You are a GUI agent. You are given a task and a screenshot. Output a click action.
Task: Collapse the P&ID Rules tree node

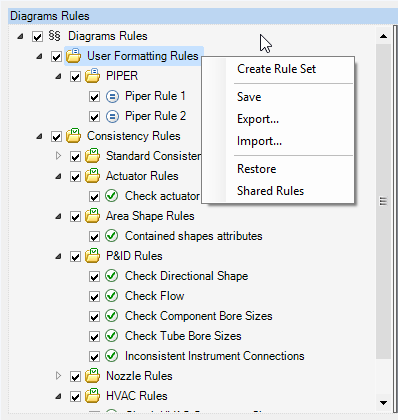click(x=58, y=256)
